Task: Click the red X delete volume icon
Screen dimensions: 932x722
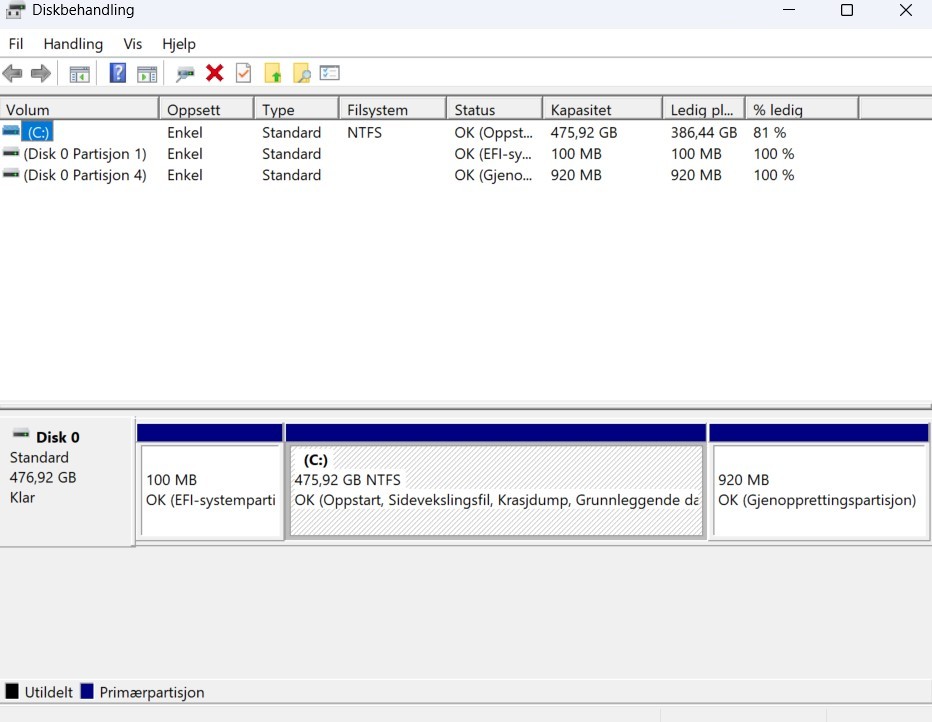Action: click(214, 73)
